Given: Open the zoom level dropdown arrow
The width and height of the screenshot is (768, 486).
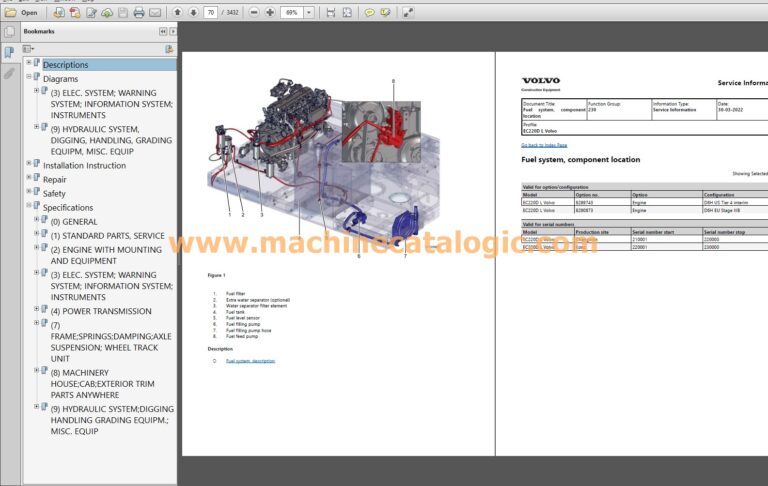Looking at the screenshot, I should [309, 12].
